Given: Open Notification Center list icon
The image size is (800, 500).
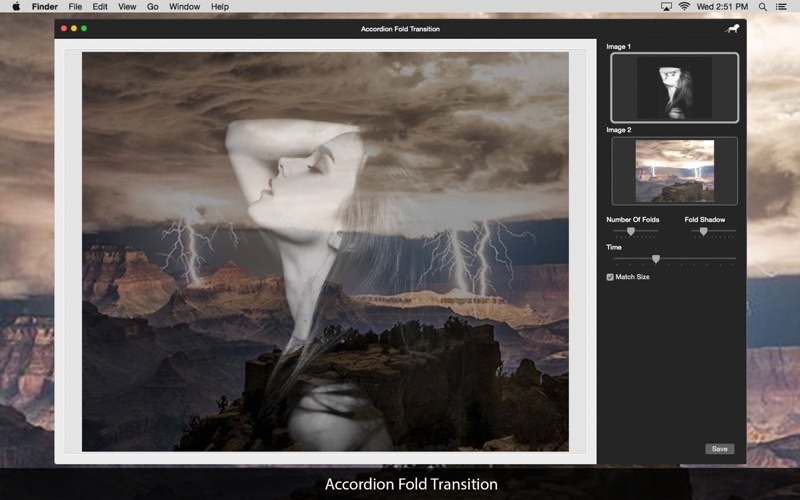Looking at the screenshot, I should (x=781, y=7).
